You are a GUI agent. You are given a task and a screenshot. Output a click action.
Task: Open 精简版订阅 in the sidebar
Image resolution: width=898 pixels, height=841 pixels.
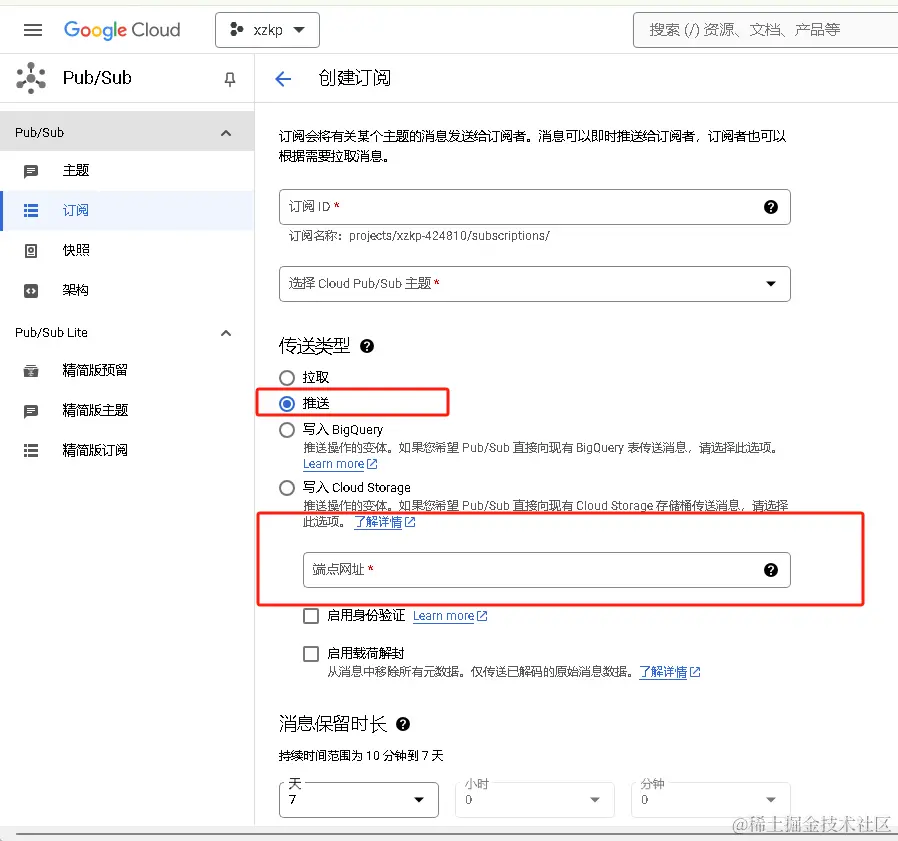coord(127,450)
